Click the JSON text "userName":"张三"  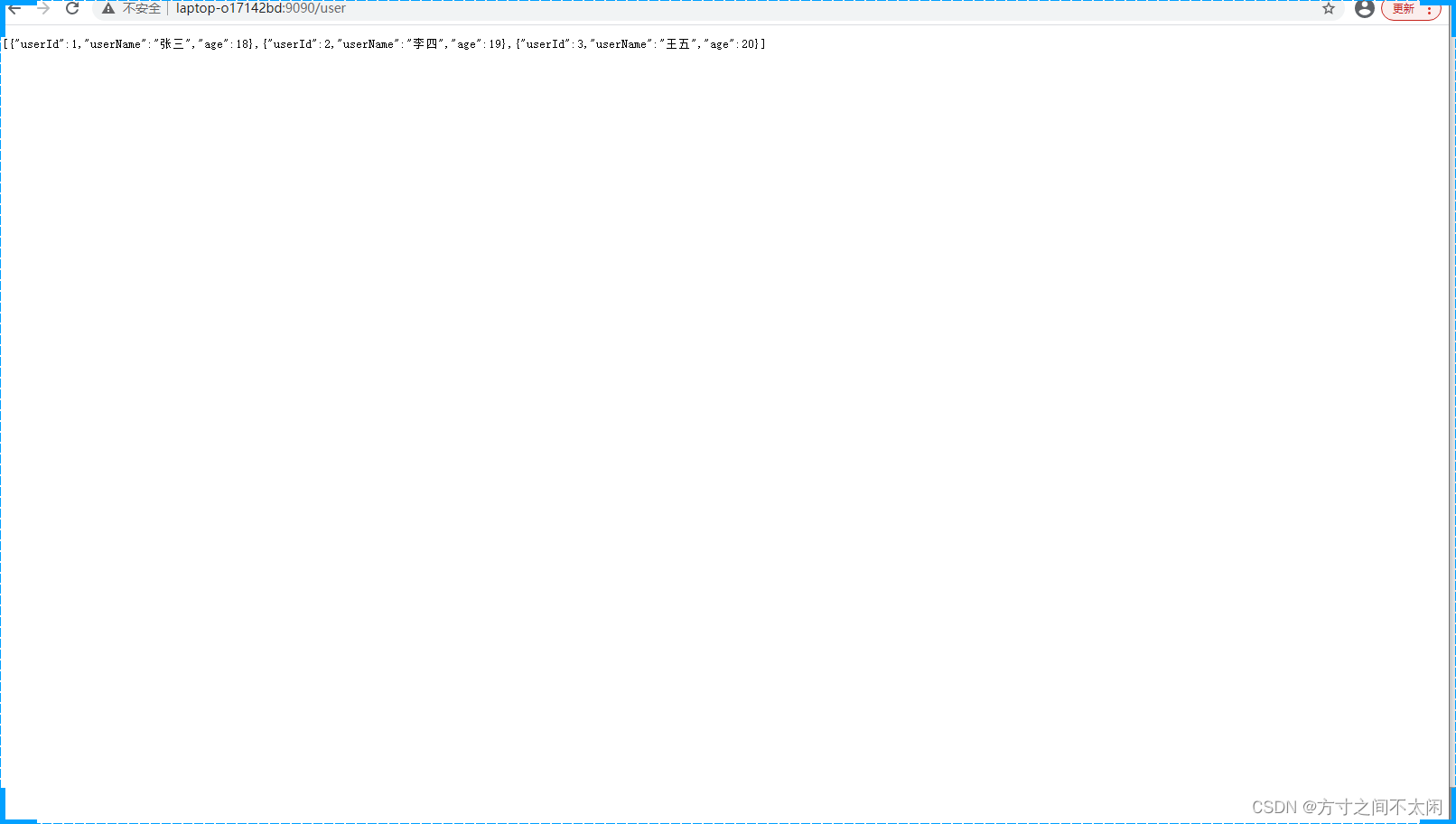[137, 43]
